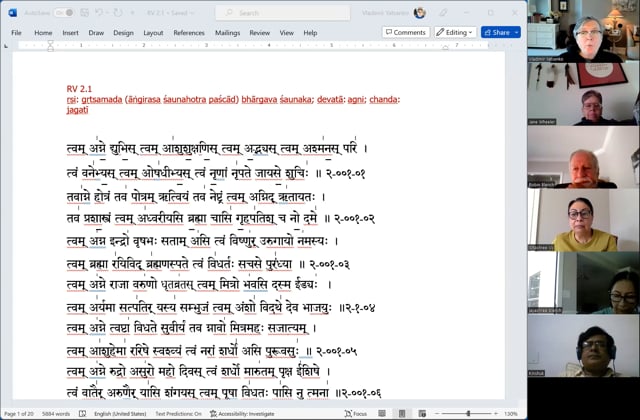Click the verse number २-००१-०३
Image resolution: width=640 pixels, height=420 pixels.
[329, 264]
